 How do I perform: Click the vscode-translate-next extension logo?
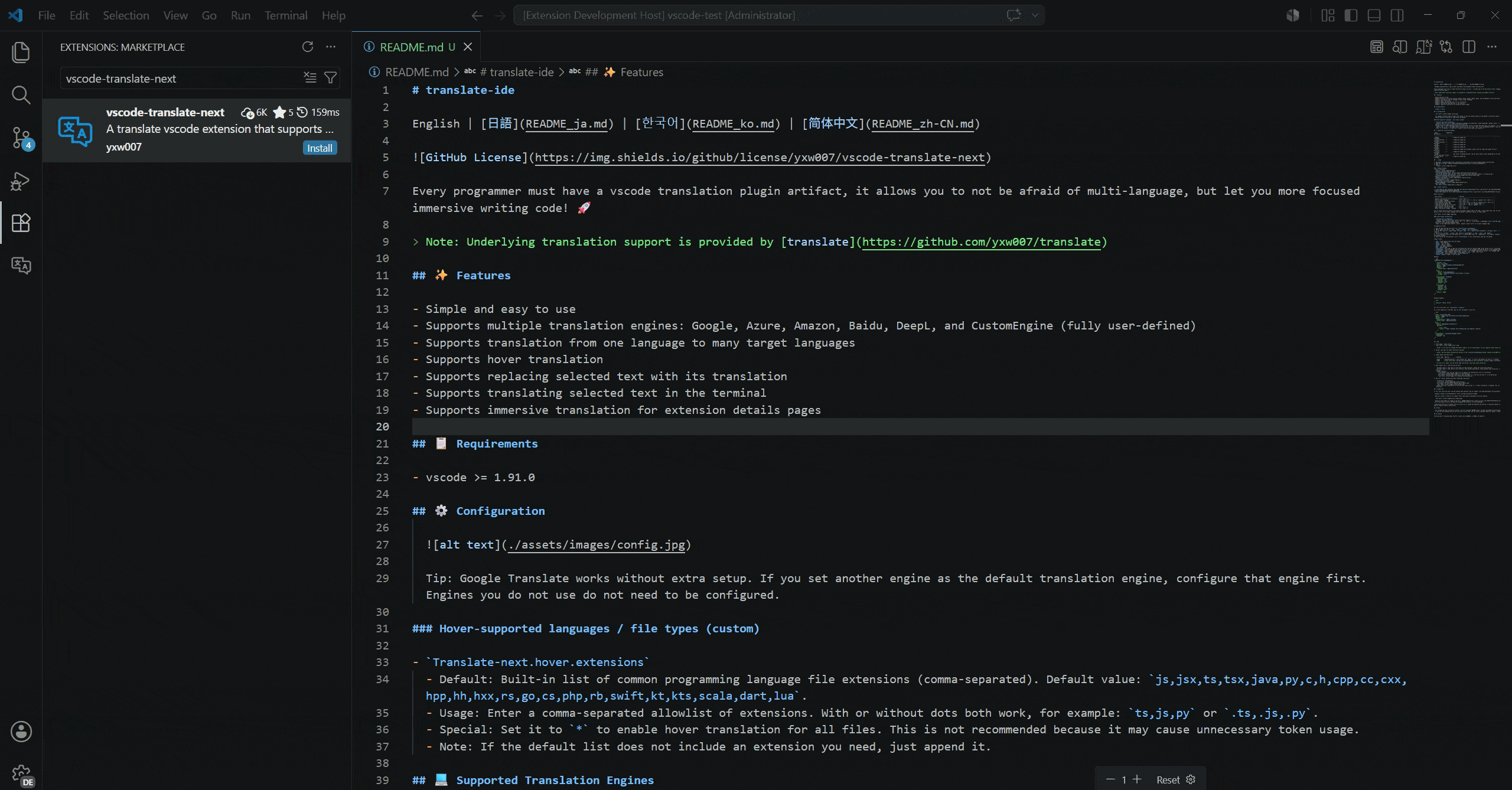[75, 130]
